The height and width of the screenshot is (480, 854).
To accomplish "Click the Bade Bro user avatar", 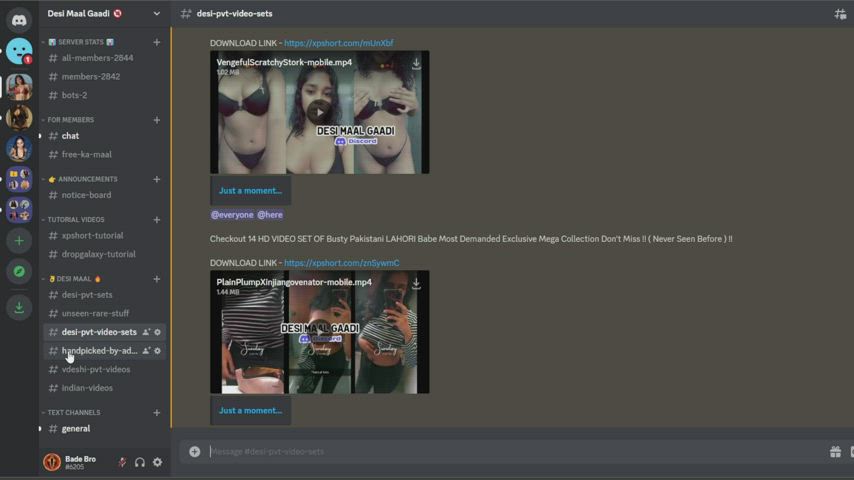I will point(52,462).
